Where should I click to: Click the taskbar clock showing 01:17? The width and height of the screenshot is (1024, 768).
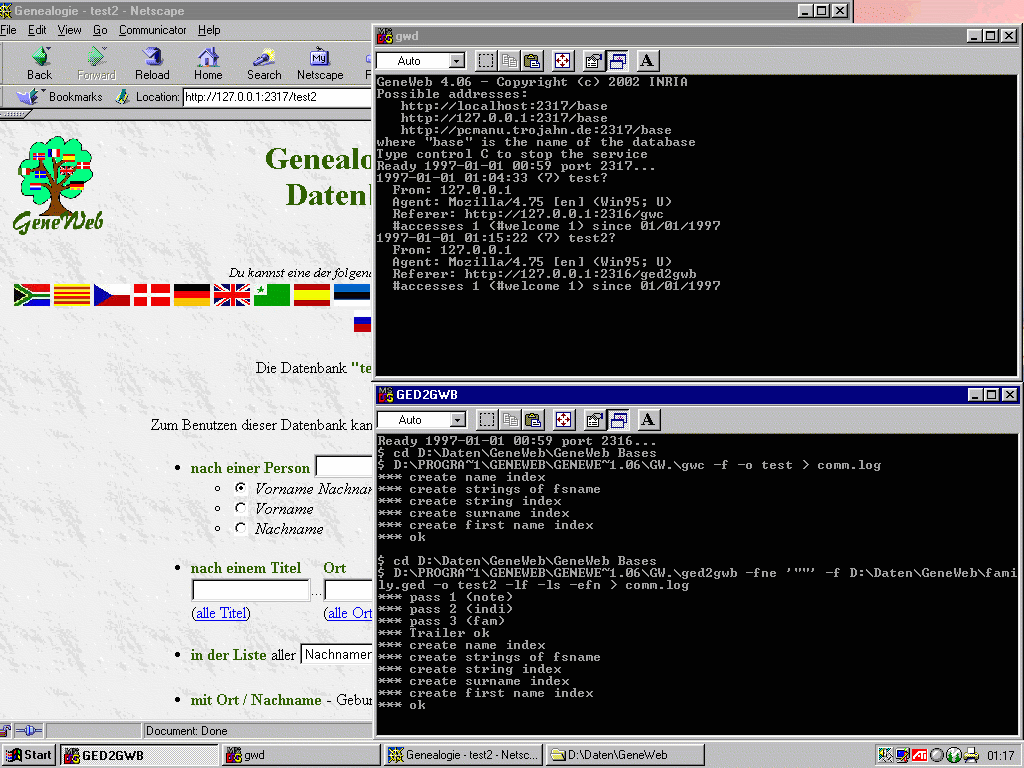1000,756
